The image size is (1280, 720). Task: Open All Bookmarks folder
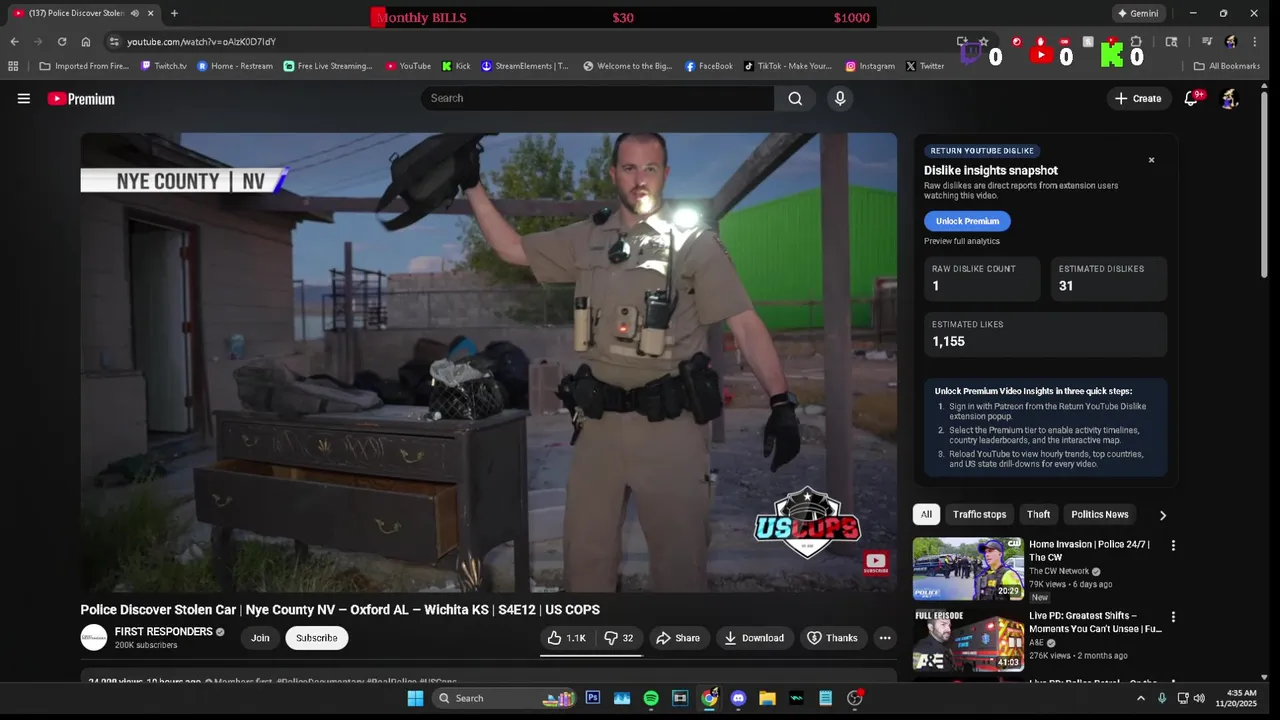coord(1227,66)
